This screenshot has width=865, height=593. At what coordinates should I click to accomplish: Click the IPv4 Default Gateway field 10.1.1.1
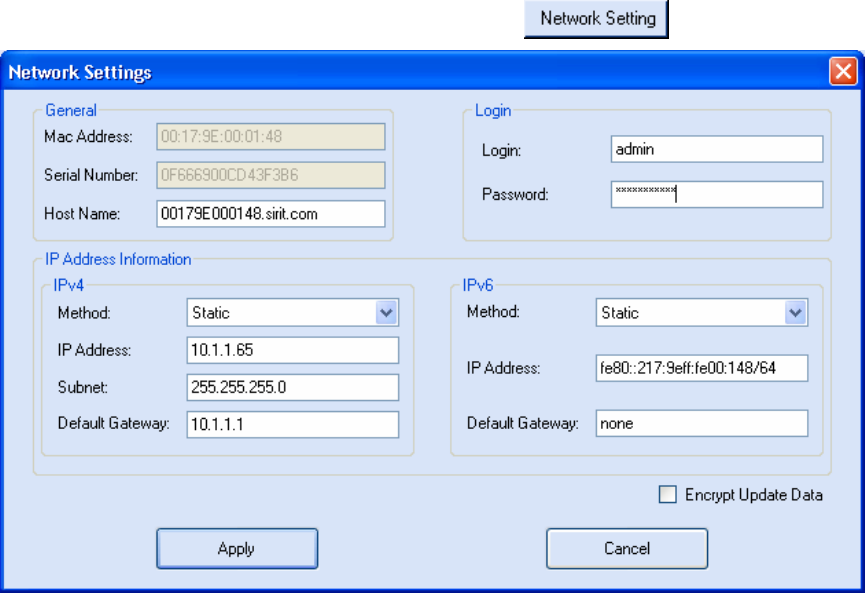click(x=292, y=424)
